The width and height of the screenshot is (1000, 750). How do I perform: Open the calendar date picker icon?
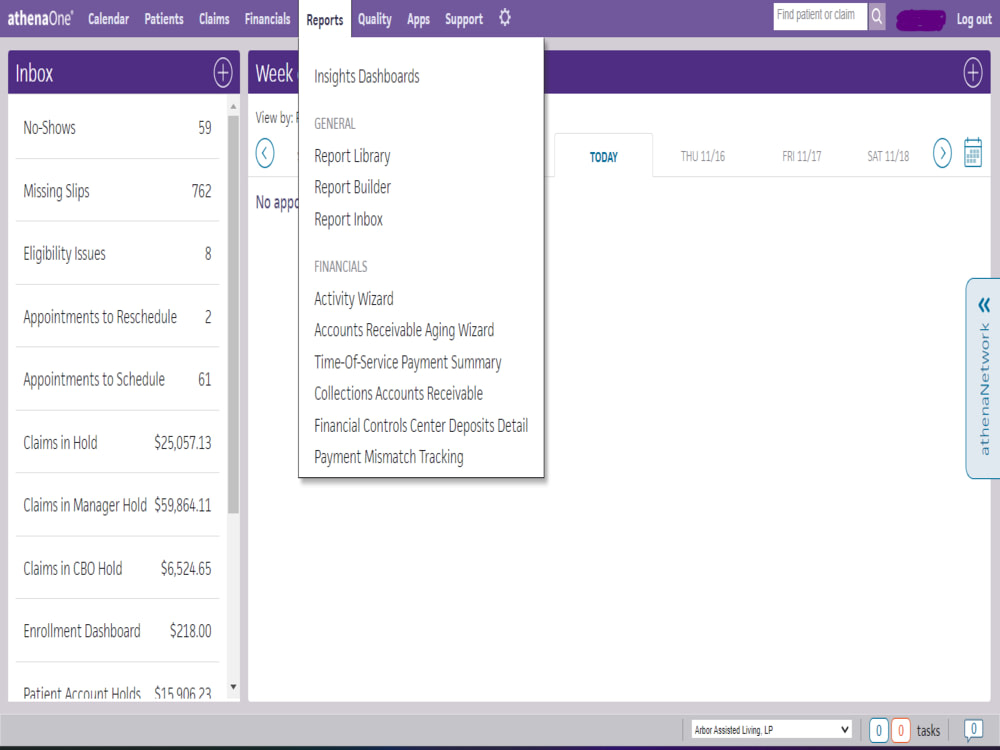point(973,152)
